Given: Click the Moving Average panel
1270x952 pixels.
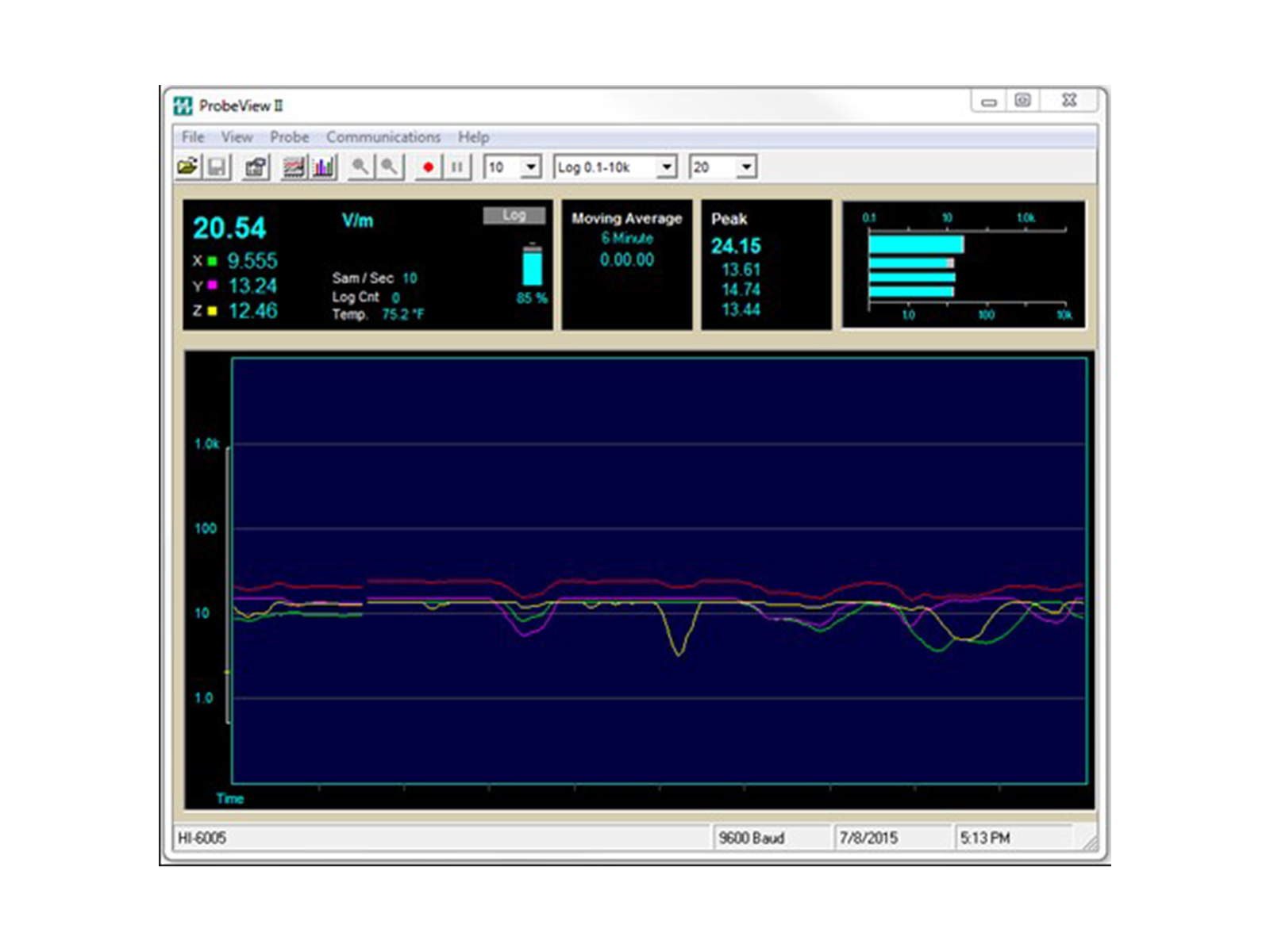Looking at the screenshot, I should pos(627,264).
